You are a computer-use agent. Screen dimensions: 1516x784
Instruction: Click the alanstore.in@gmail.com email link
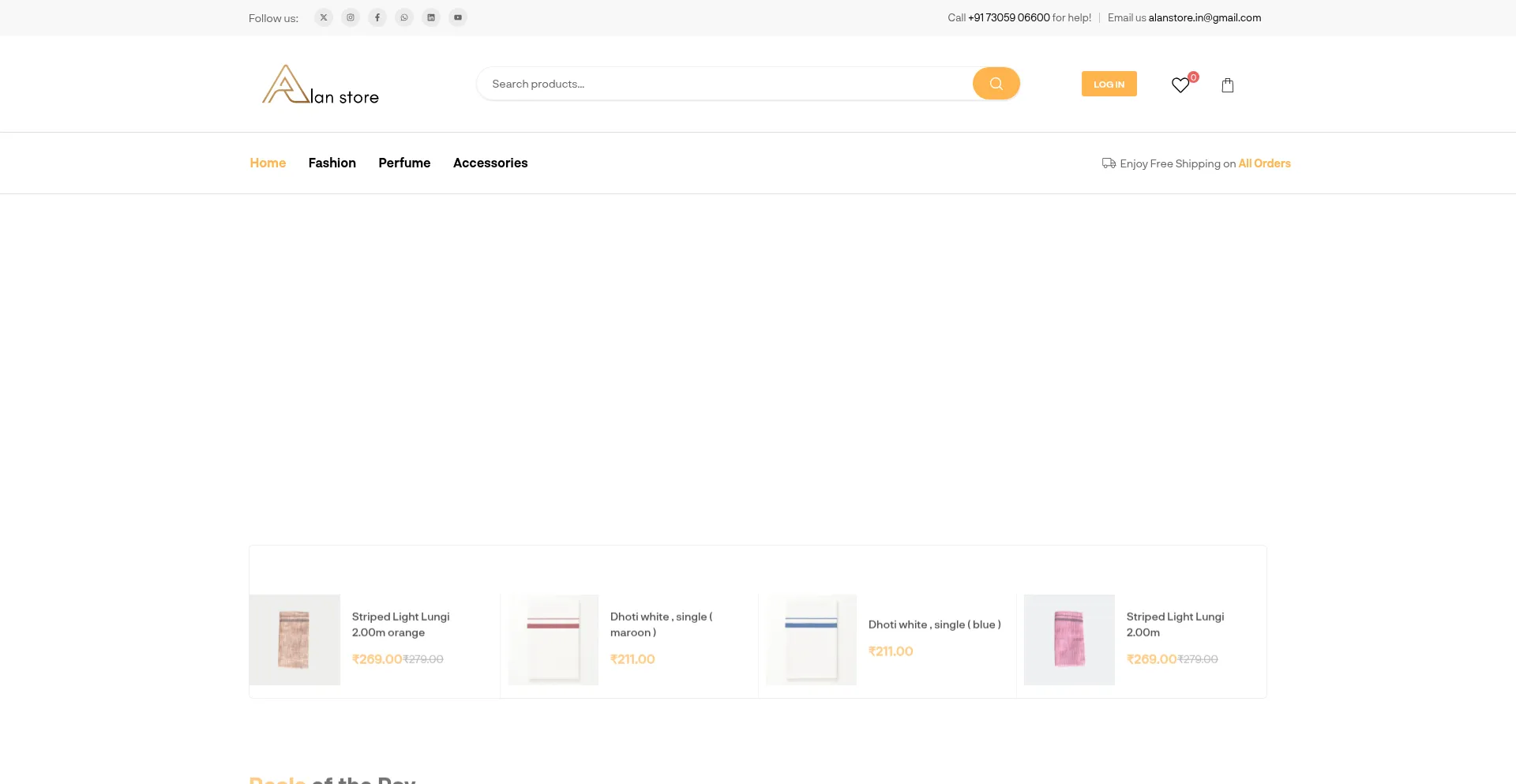click(1204, 17)
